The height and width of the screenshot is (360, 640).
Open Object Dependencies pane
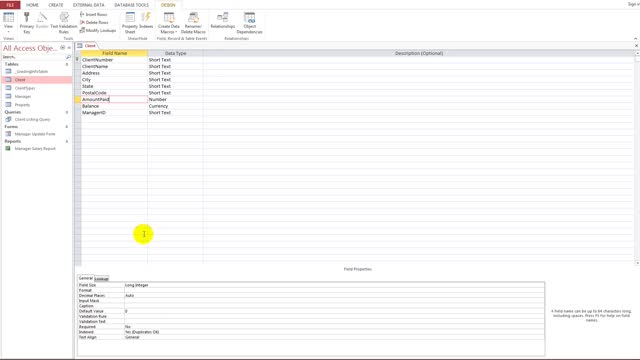(x=249, y=22)
